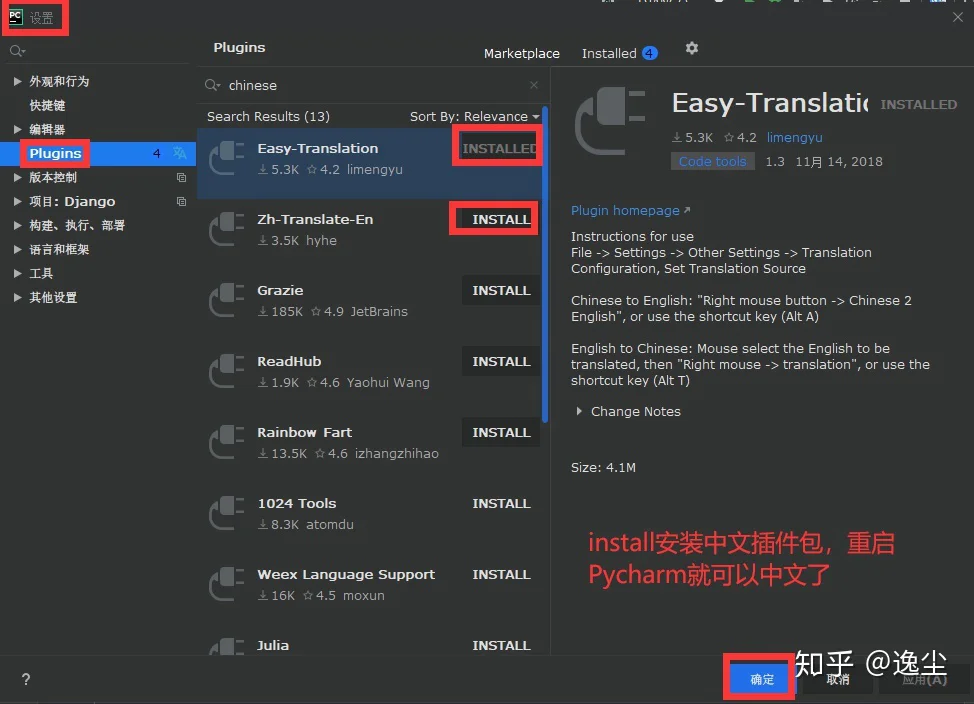Image resolution: width=974 pixels, height=704 pixels.
Task: Expand the 外观和行为 tree node
Action: coord(17,81)
